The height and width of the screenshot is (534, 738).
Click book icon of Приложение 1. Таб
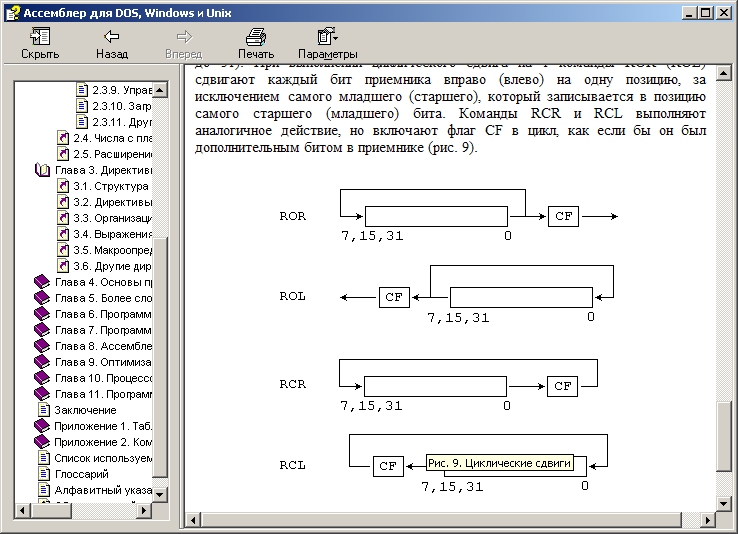click(42, 426)
